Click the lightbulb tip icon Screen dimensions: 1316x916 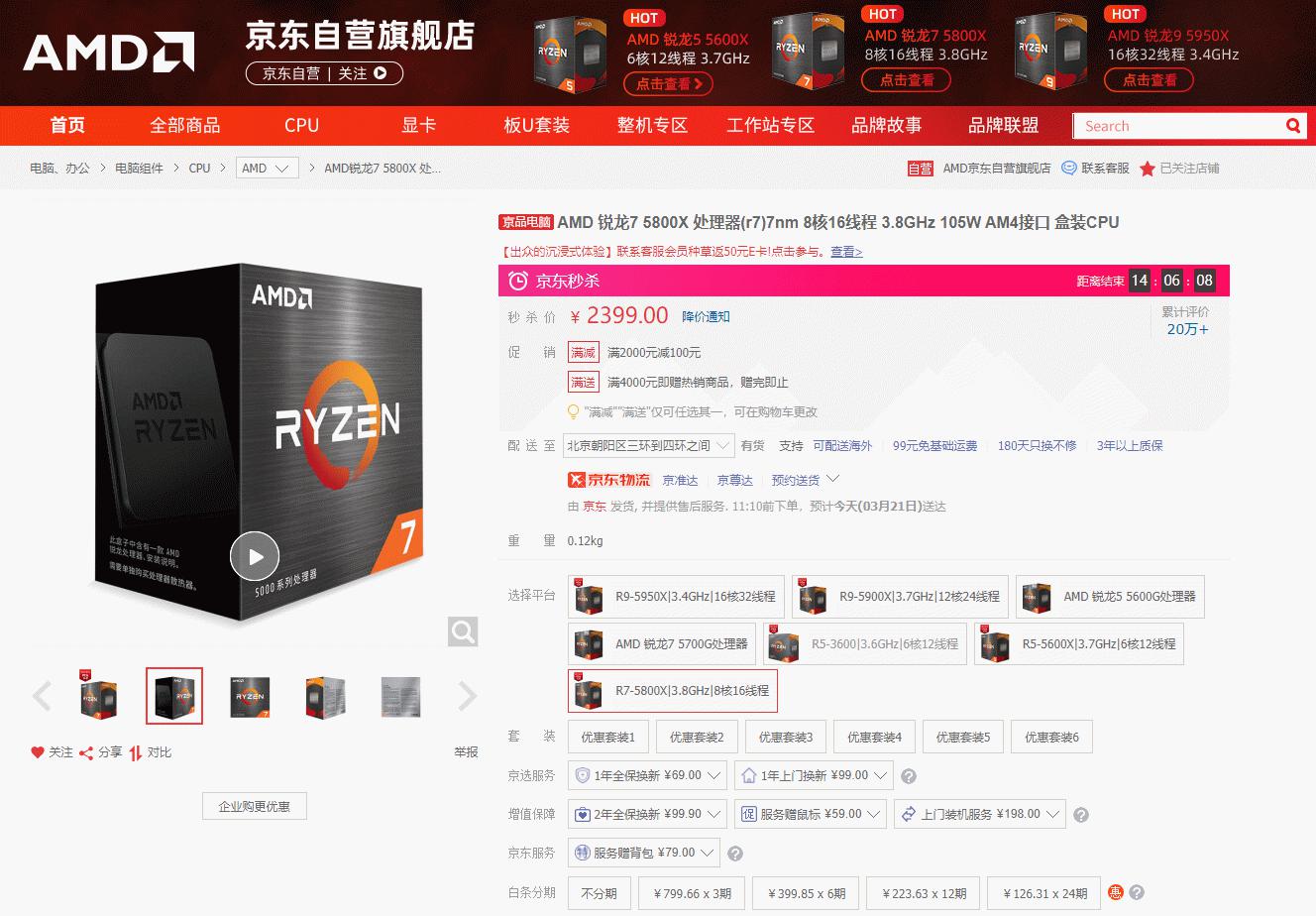tap(573, 411)
